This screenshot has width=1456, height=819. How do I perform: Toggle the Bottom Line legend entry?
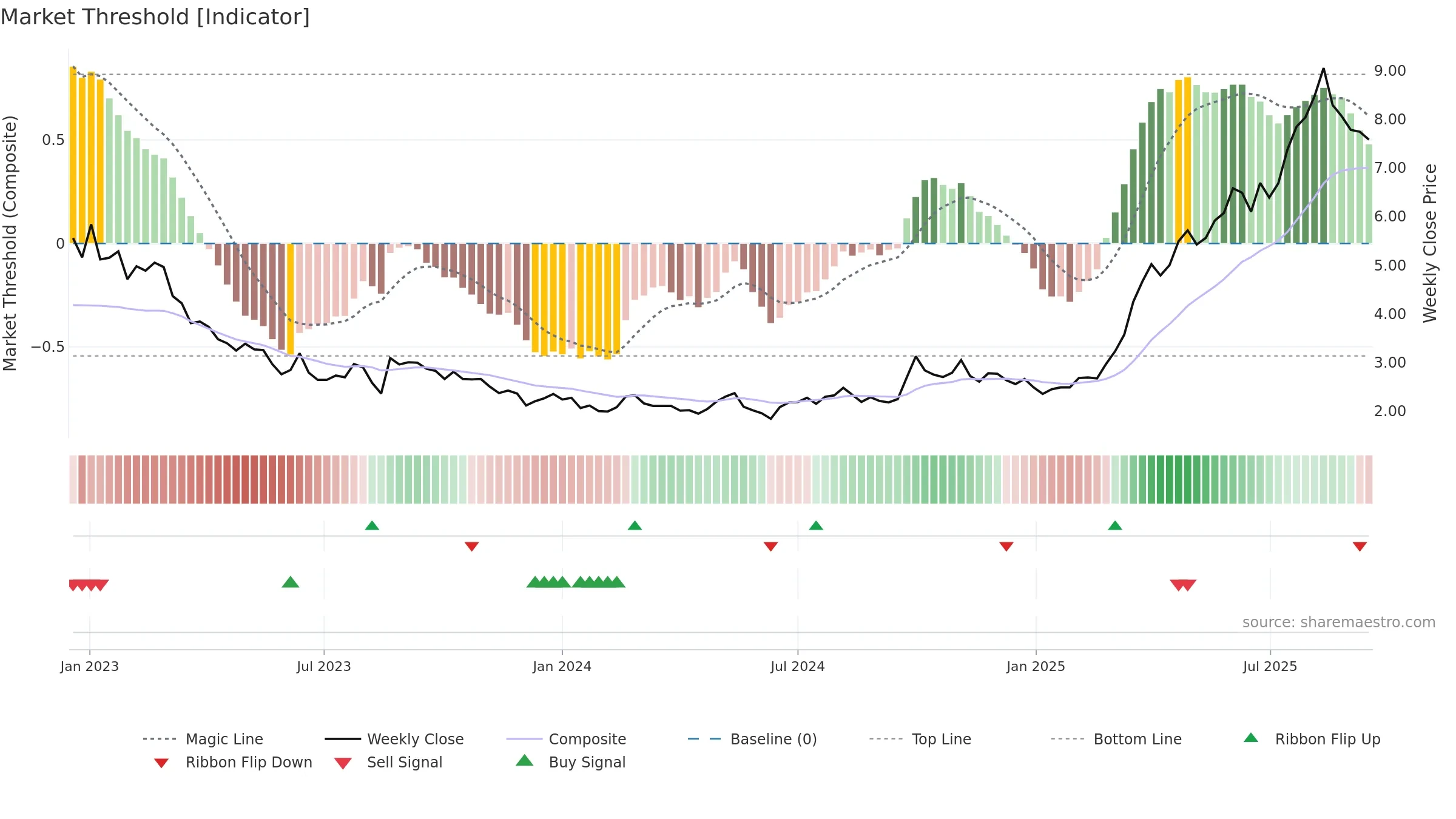click(x=1116, y=739)
